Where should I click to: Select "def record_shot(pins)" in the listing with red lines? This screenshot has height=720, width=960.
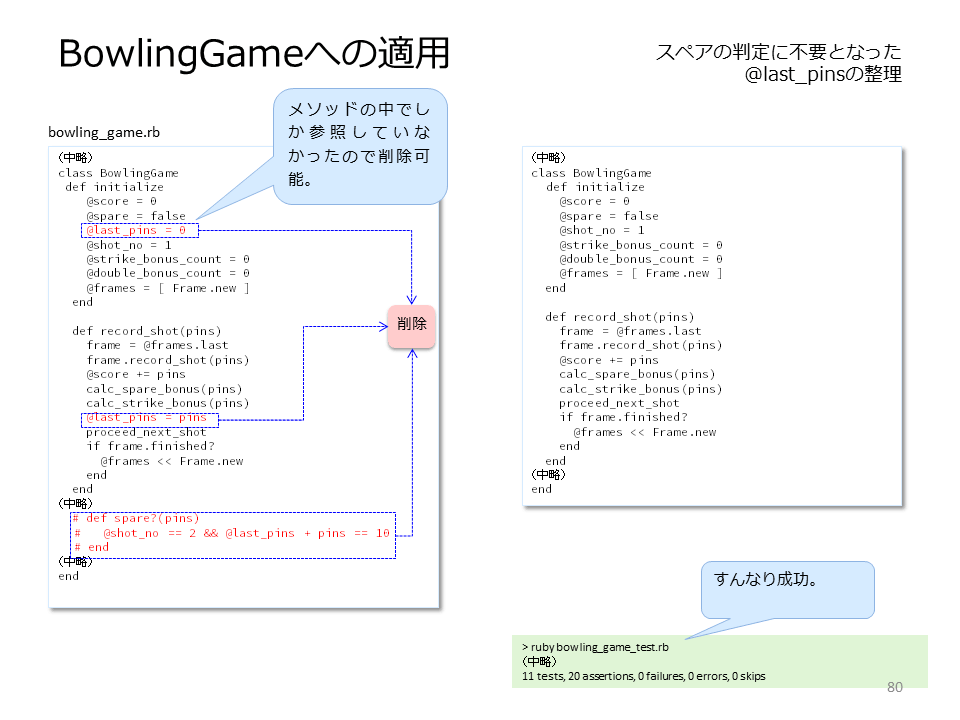(x=147, y=331)
